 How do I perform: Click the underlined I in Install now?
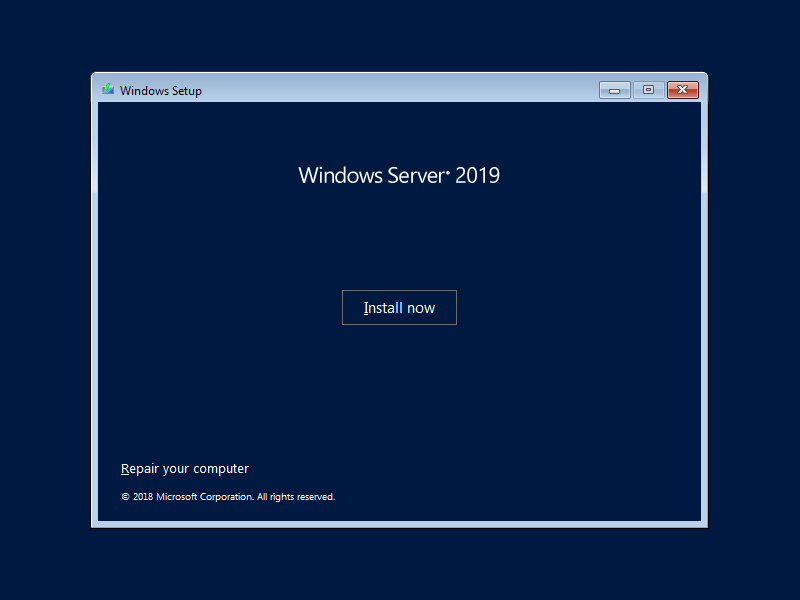tap(366, 308)
